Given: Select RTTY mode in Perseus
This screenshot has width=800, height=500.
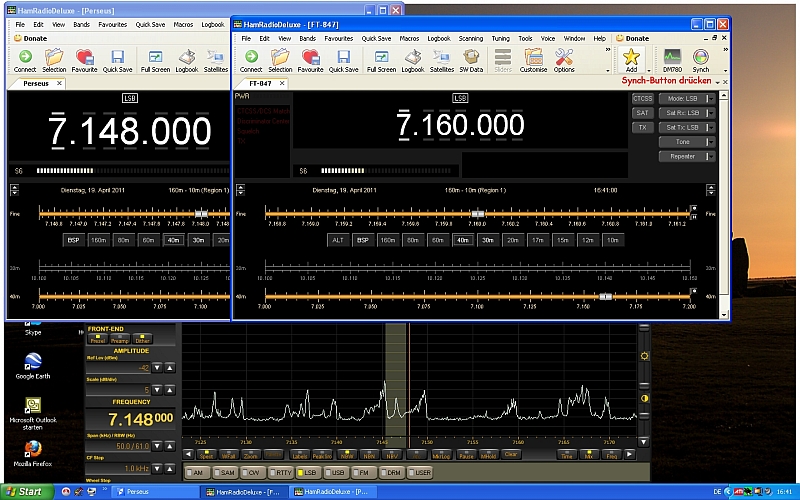Looking at the screenshot, I should pyautogui.click(x=281, y=472).
